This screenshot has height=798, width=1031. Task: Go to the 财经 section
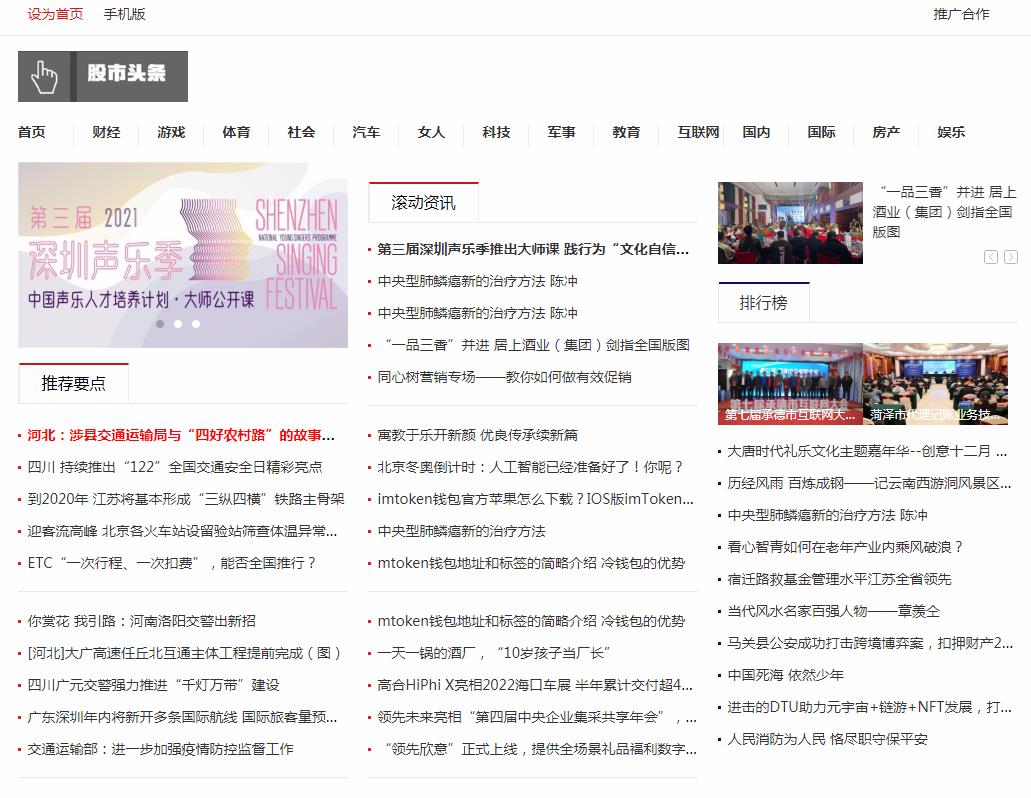tap(106, 132)
